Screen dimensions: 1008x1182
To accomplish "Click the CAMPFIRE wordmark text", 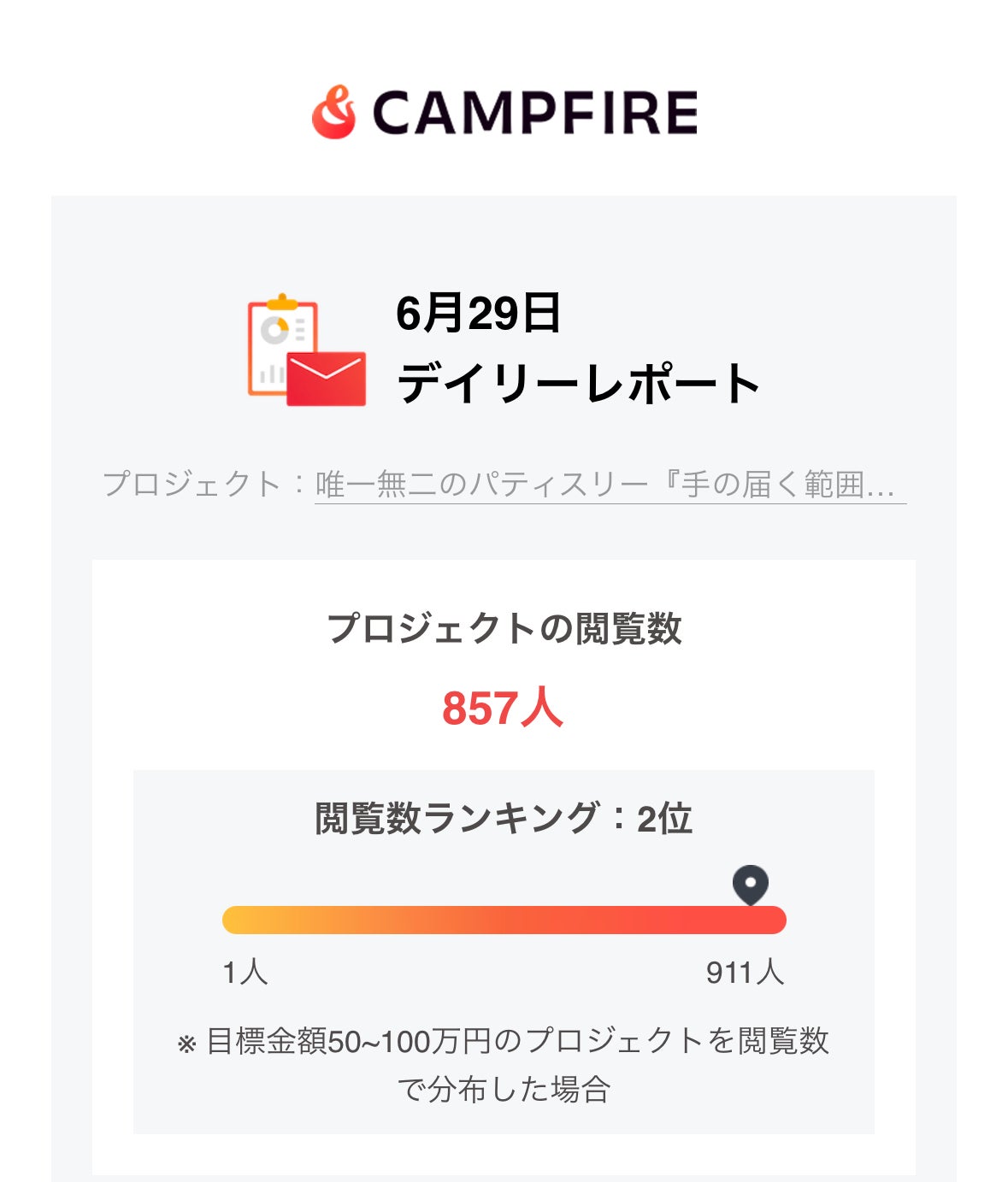I will [x=535, y=113].
